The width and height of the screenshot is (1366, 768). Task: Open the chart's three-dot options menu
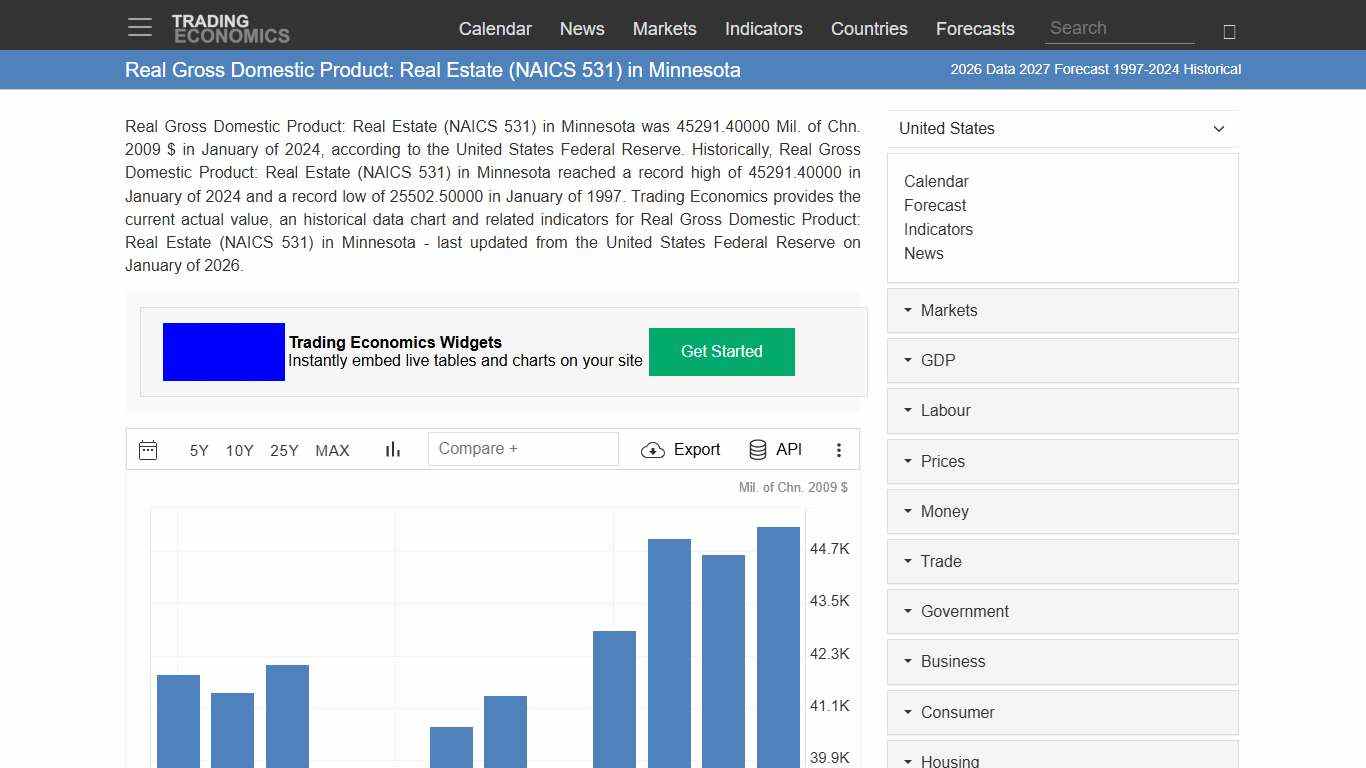(x=839, y=450)
